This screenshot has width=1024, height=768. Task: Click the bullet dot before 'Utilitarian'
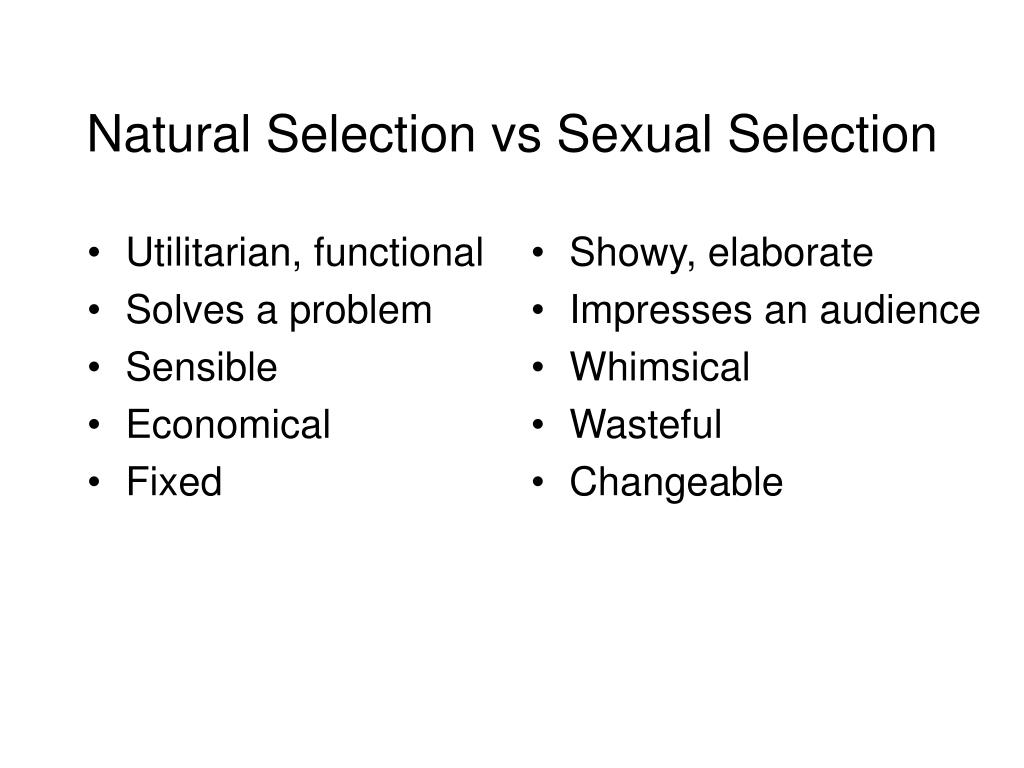click(x=95, y=253)
